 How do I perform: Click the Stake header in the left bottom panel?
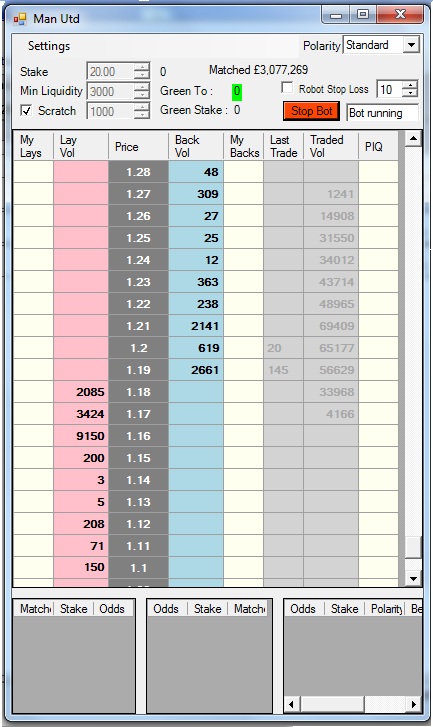74,609
